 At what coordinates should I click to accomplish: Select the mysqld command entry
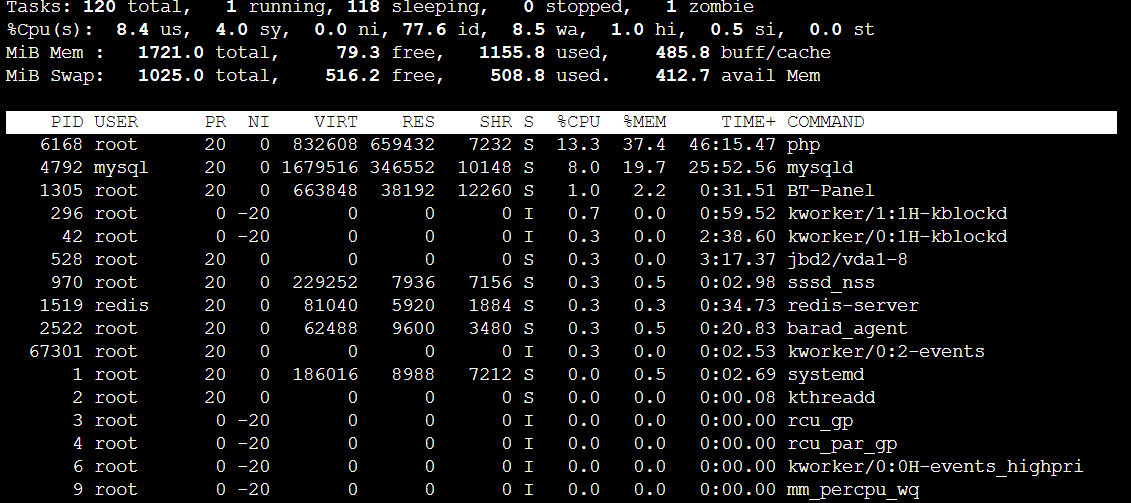pos(820,168)
